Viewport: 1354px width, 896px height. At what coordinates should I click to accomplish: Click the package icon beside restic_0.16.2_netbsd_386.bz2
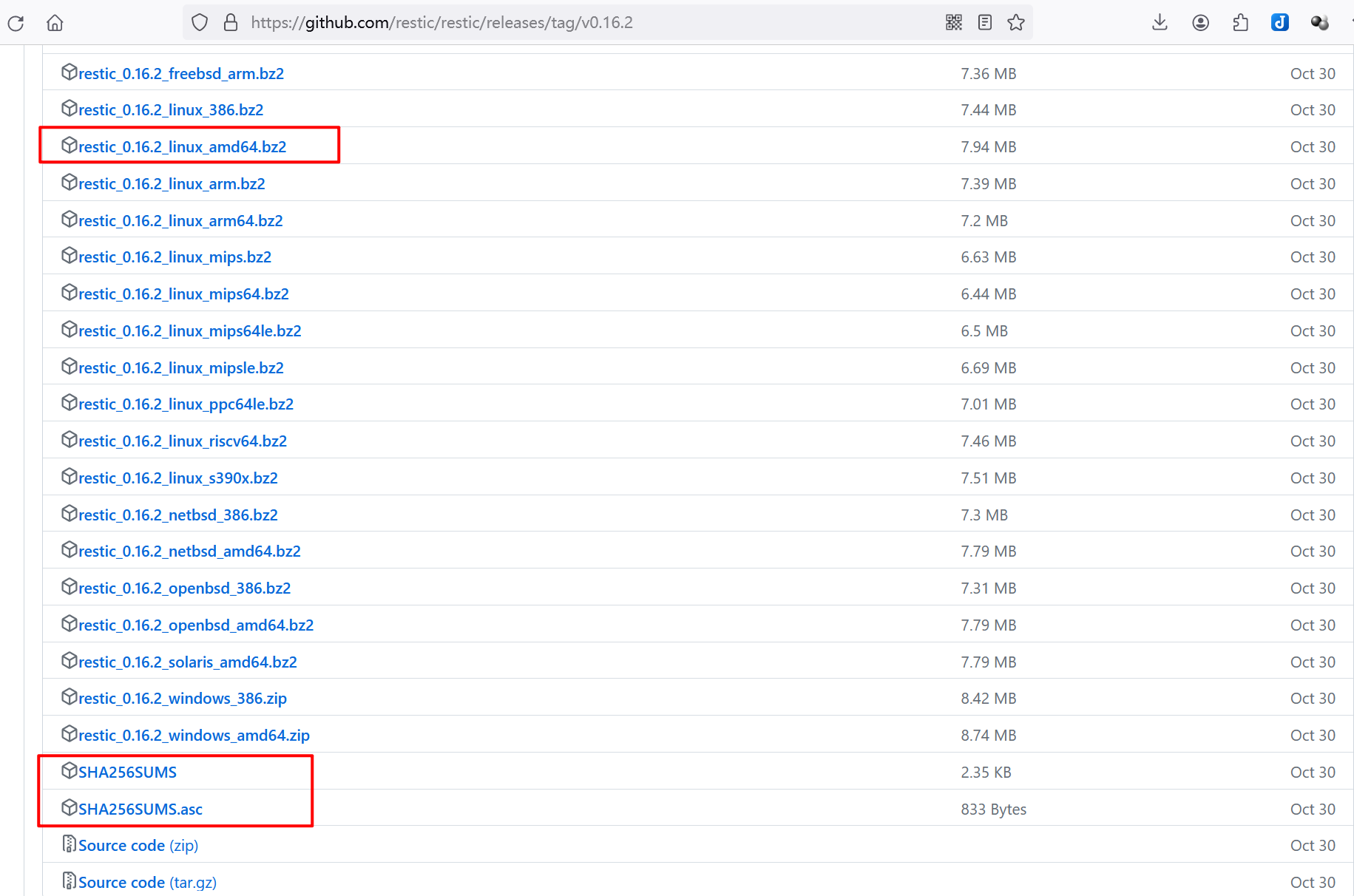70,514
